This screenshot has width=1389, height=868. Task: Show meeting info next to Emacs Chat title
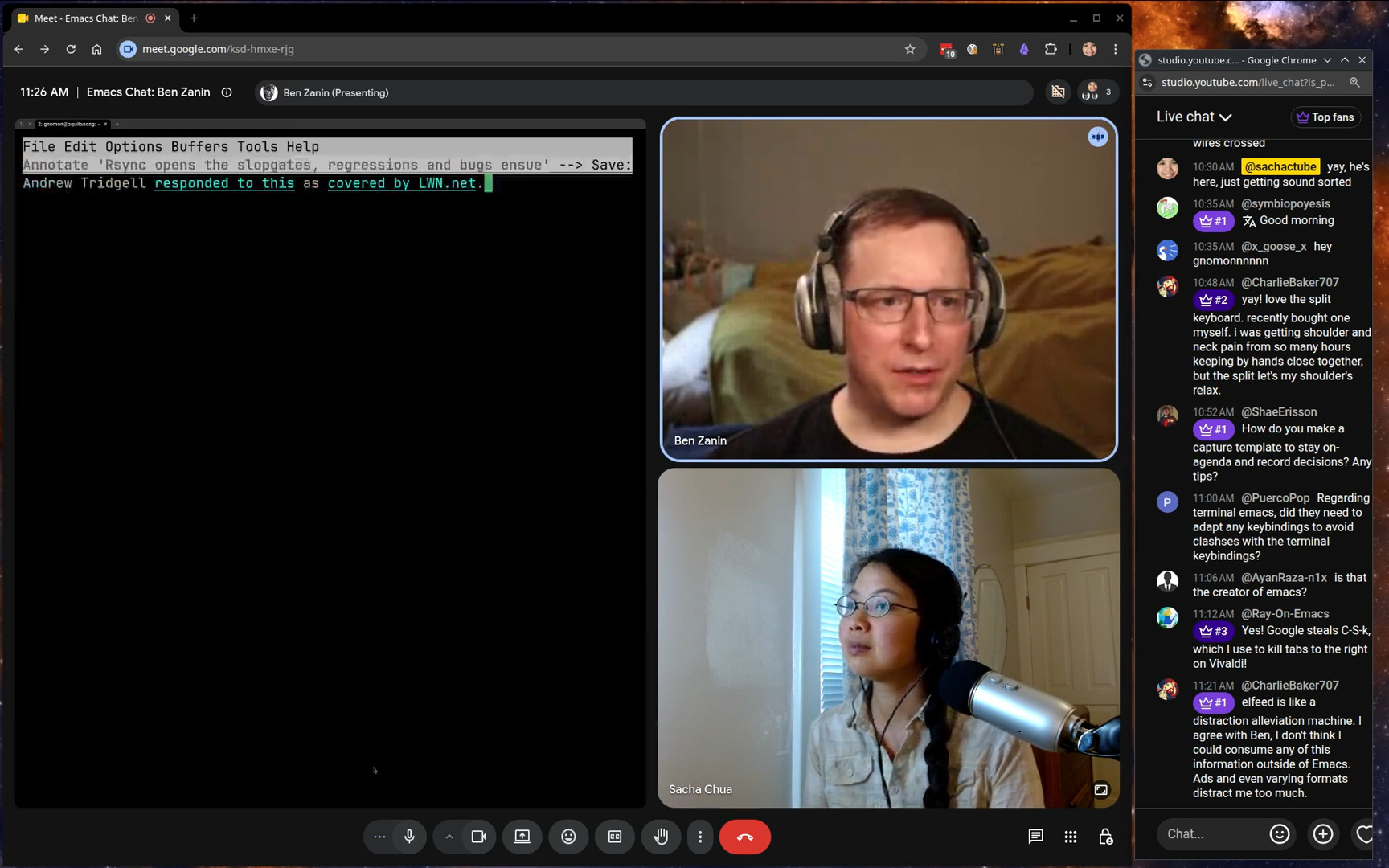(227, 92)
